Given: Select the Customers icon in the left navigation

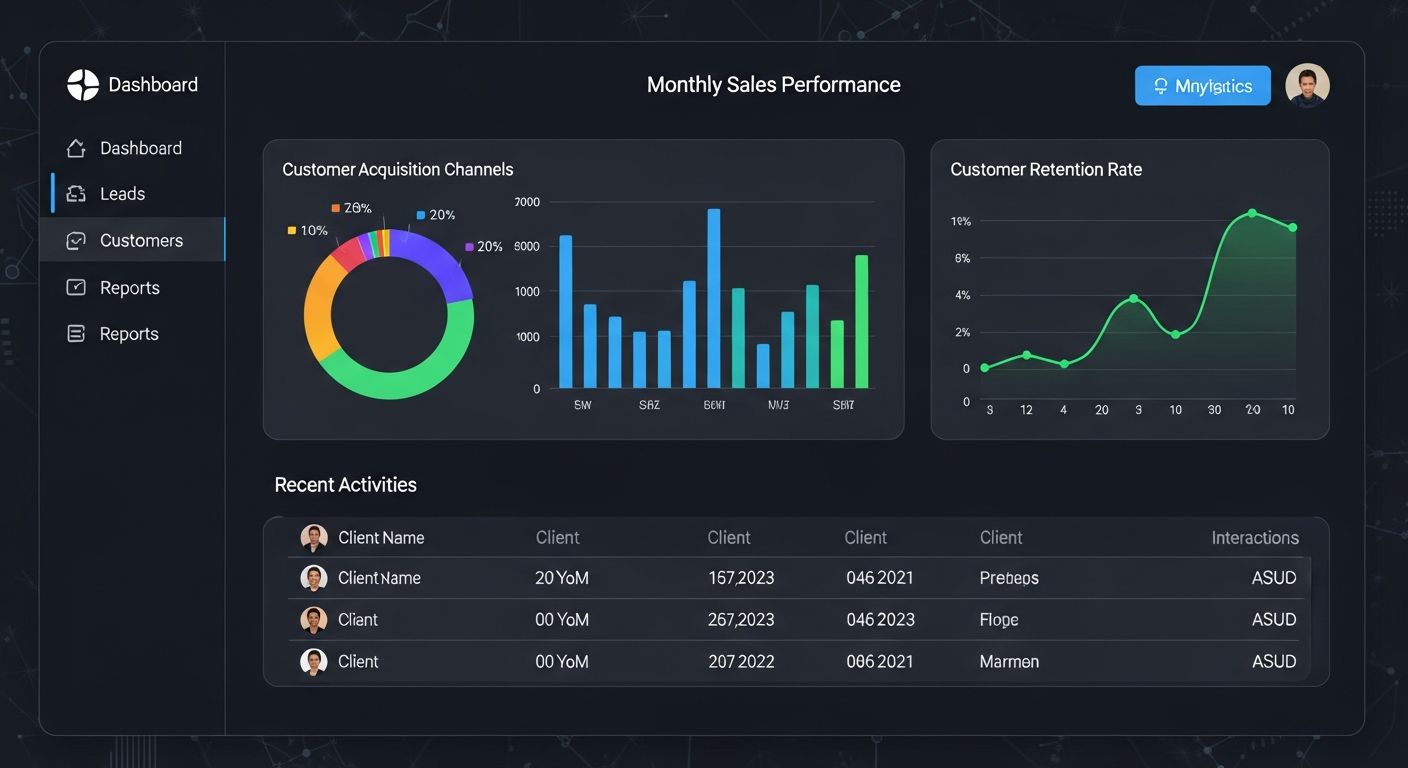Looking at the screenshot, I should click(75, 240).
